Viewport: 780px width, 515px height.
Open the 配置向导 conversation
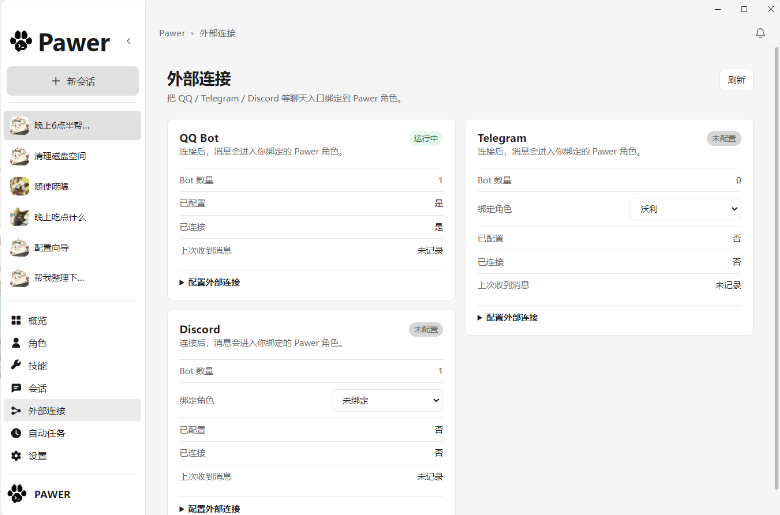(x=73, y=247)
